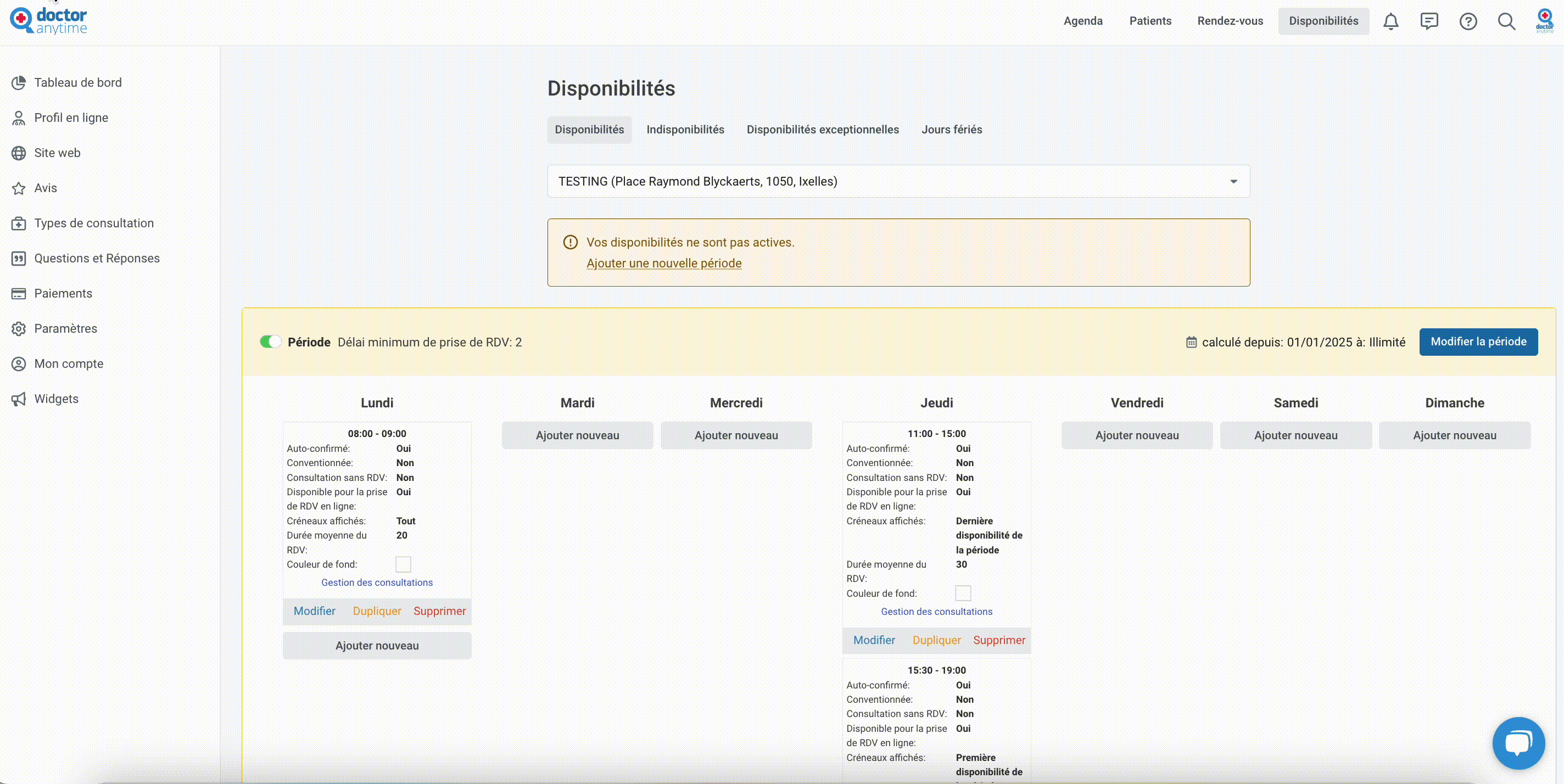The width and height of the screenshot is (1564, 784).
Task: Click the help question mark icon
Action: [x=1468, y=21]
